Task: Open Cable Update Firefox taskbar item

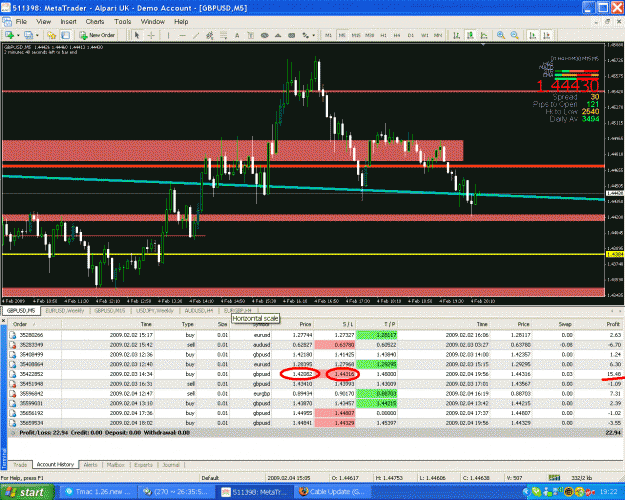Action: click(330, 492)
